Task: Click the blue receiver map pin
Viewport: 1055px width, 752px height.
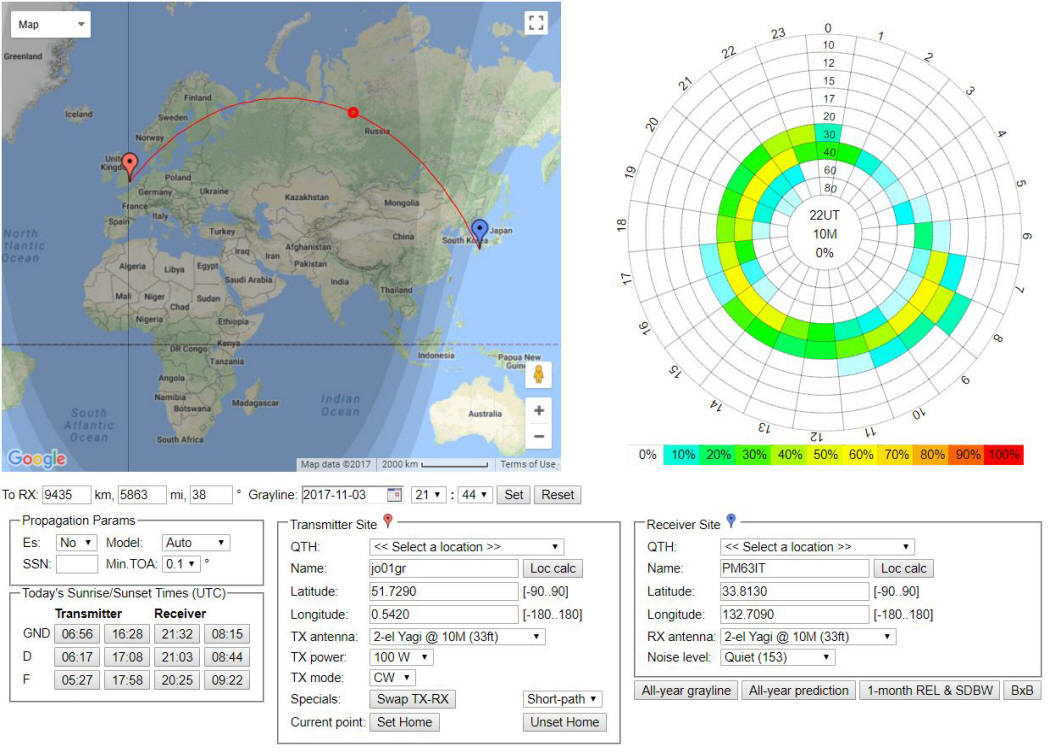Action: coord(479,232)
